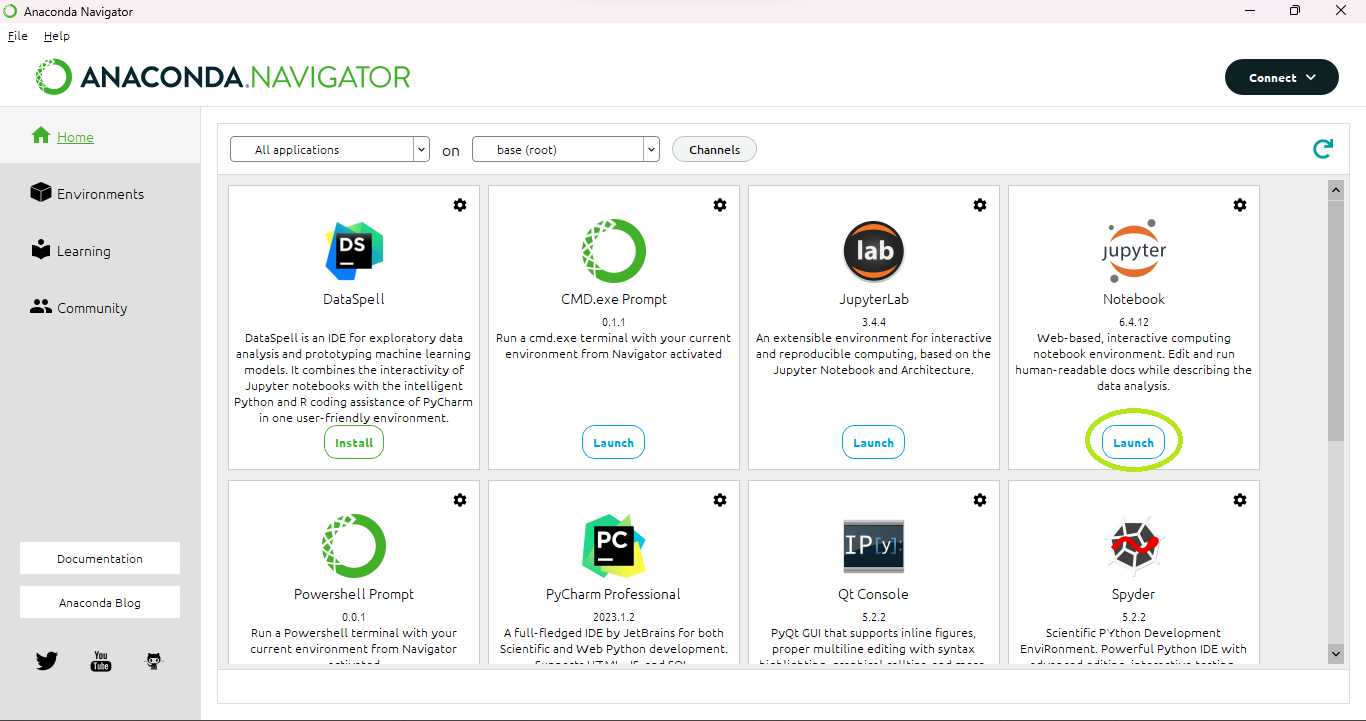Open the File menu
Viewport: 1366px width, 721px height.
point(18,36)
